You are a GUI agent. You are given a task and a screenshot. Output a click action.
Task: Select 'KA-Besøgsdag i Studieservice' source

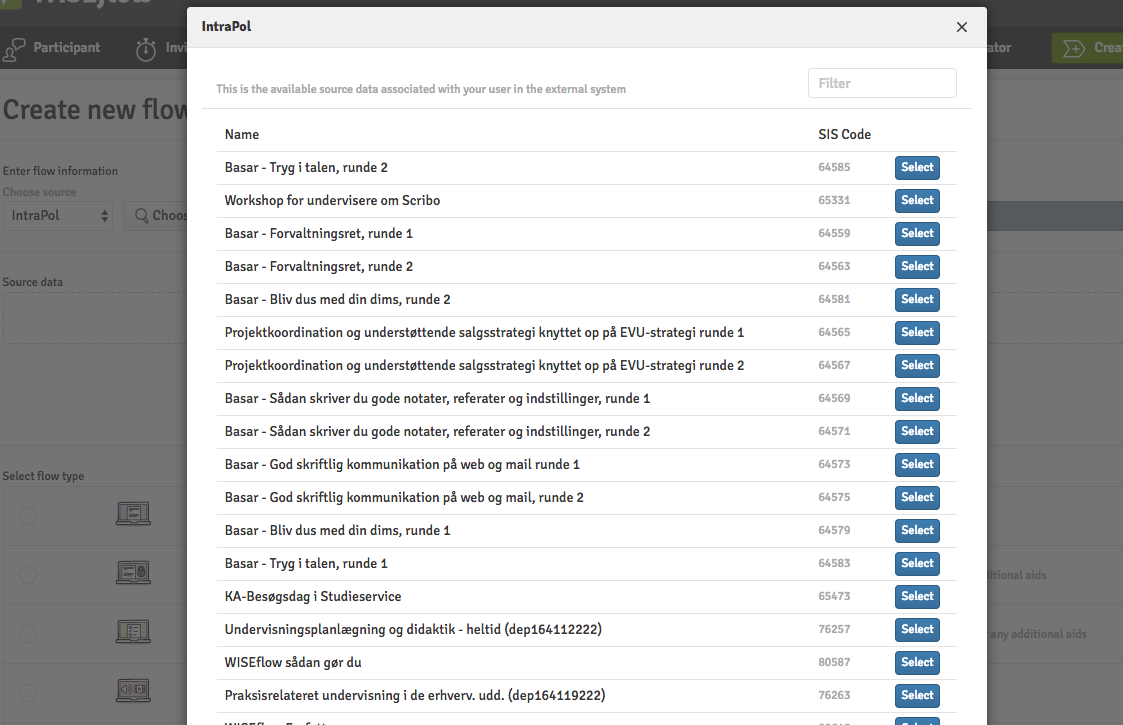point(916,596)
